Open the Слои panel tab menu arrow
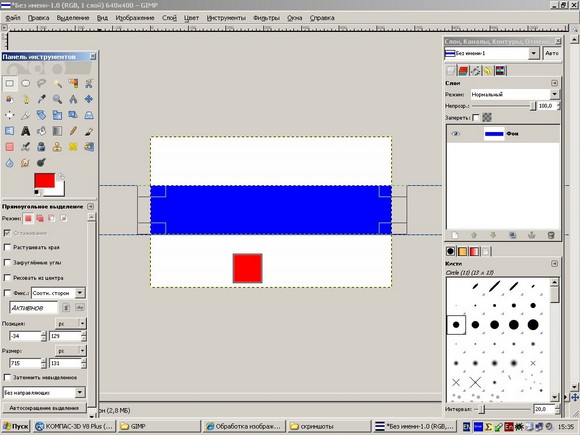The width and height of the screenshot is (580, 435). [x=554, y=83]
